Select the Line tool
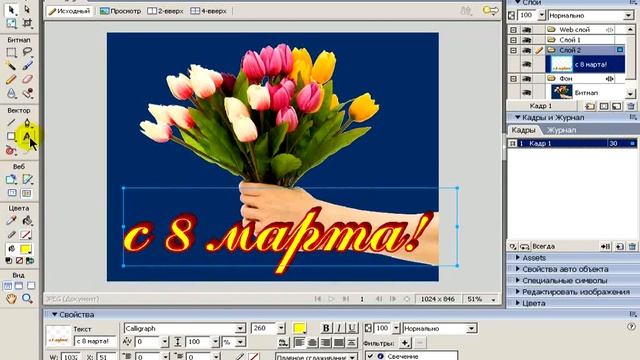 [x=11, y=122]
